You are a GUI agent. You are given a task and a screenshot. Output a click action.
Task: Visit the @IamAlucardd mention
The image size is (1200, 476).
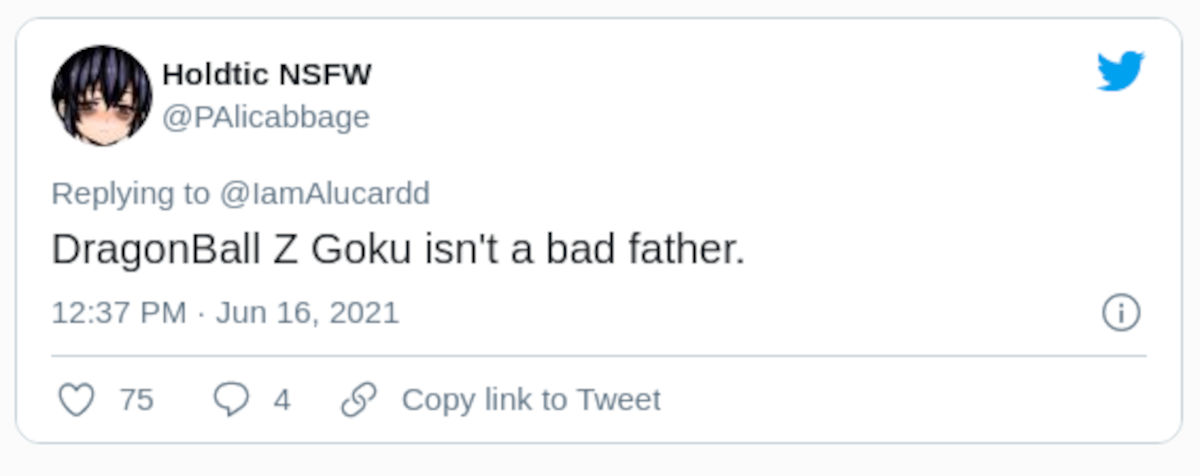tap(325, 193)
